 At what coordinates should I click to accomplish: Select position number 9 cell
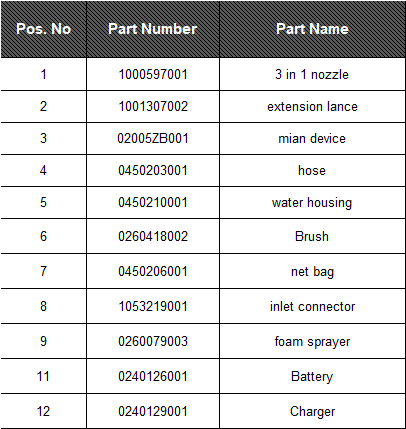(43, 341)
